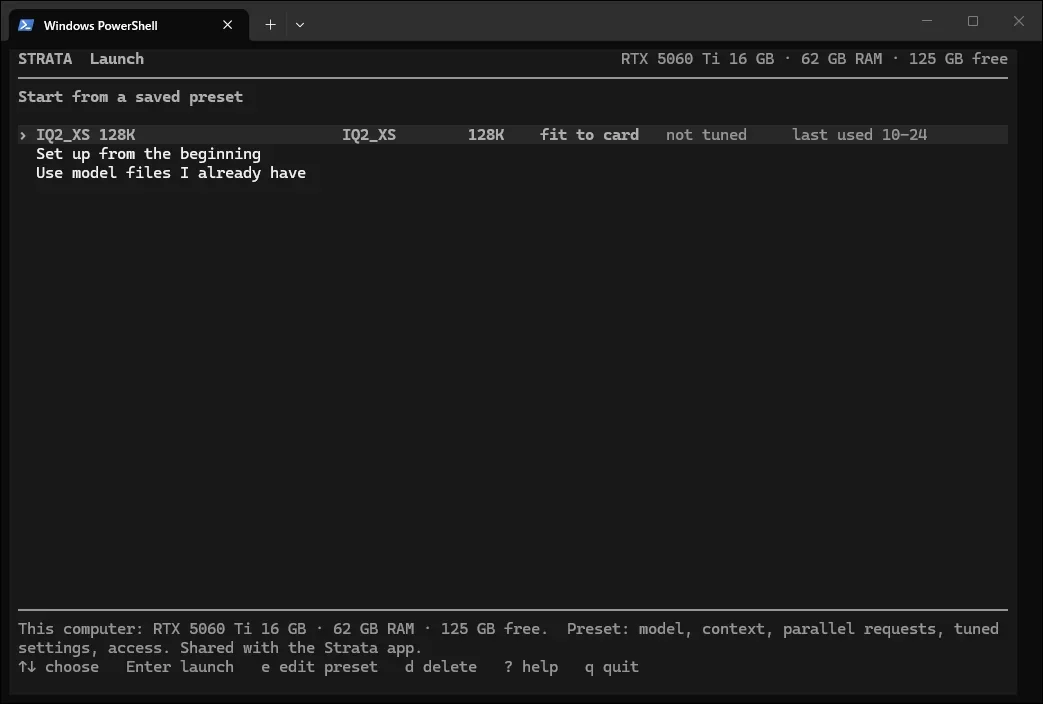Close the terminal window

click(1018, 21)
